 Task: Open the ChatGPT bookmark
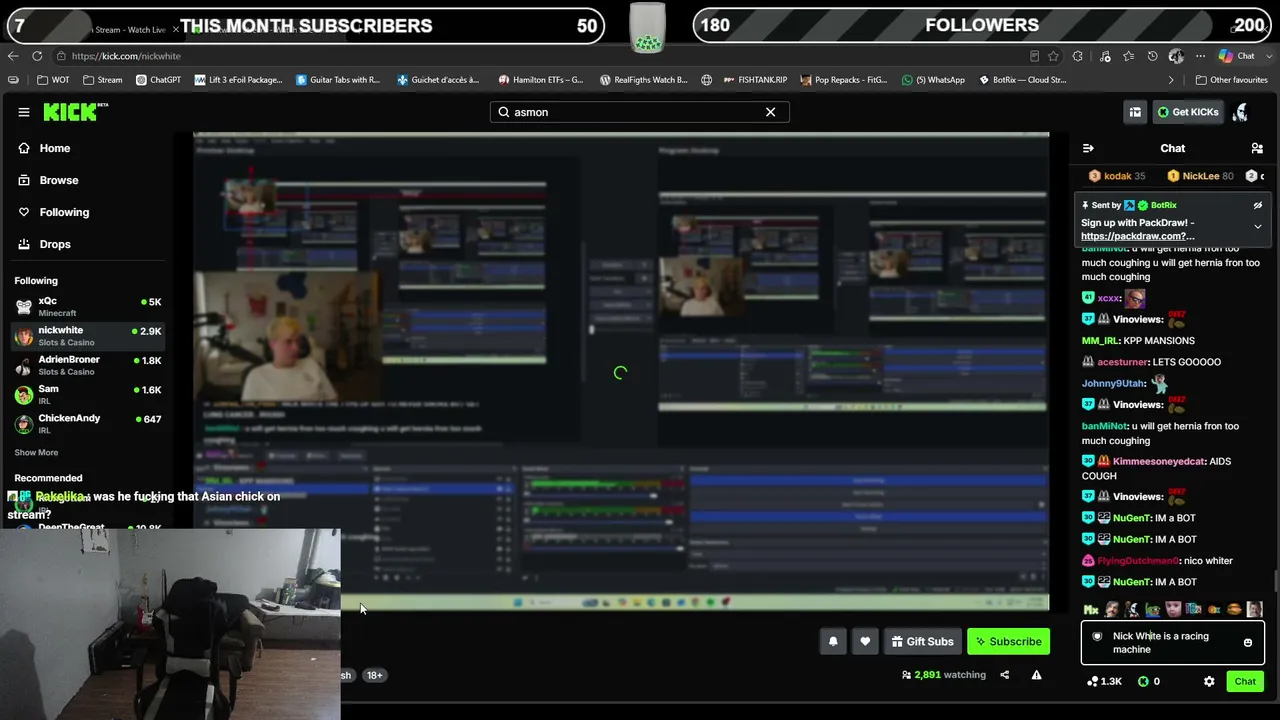158,80
